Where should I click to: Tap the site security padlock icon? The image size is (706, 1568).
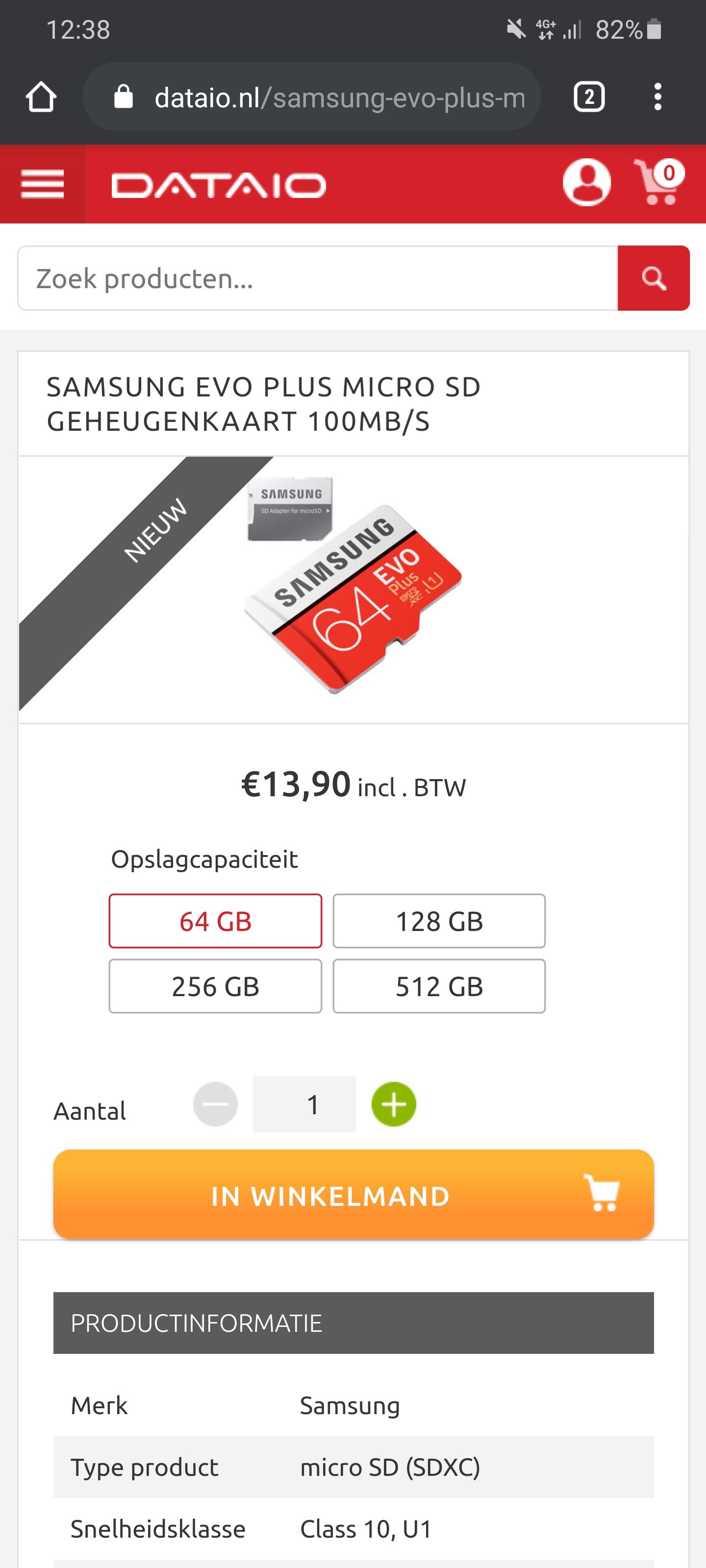124,97
